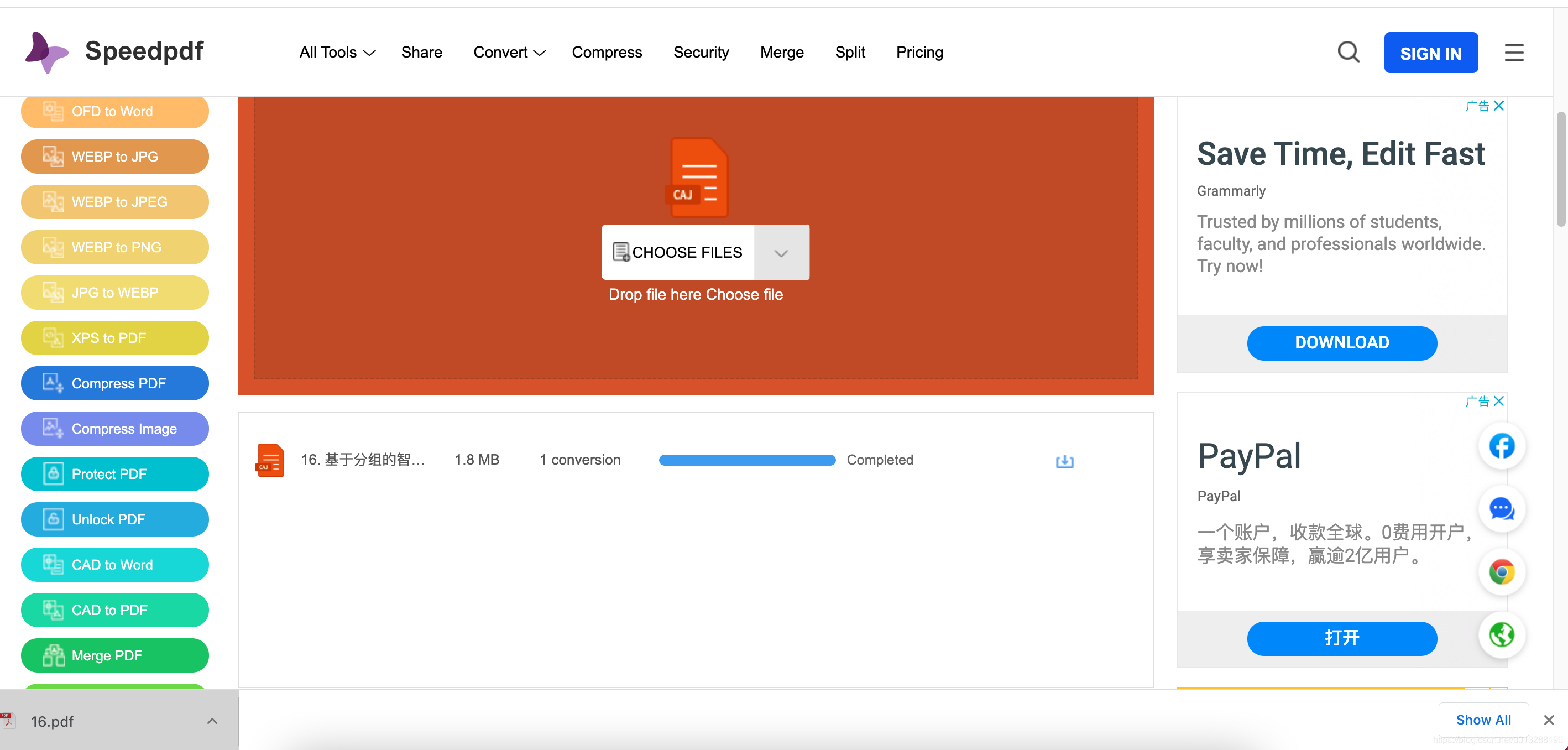
Task: Click the Speedpdf logo
Action: pos(114,52)
